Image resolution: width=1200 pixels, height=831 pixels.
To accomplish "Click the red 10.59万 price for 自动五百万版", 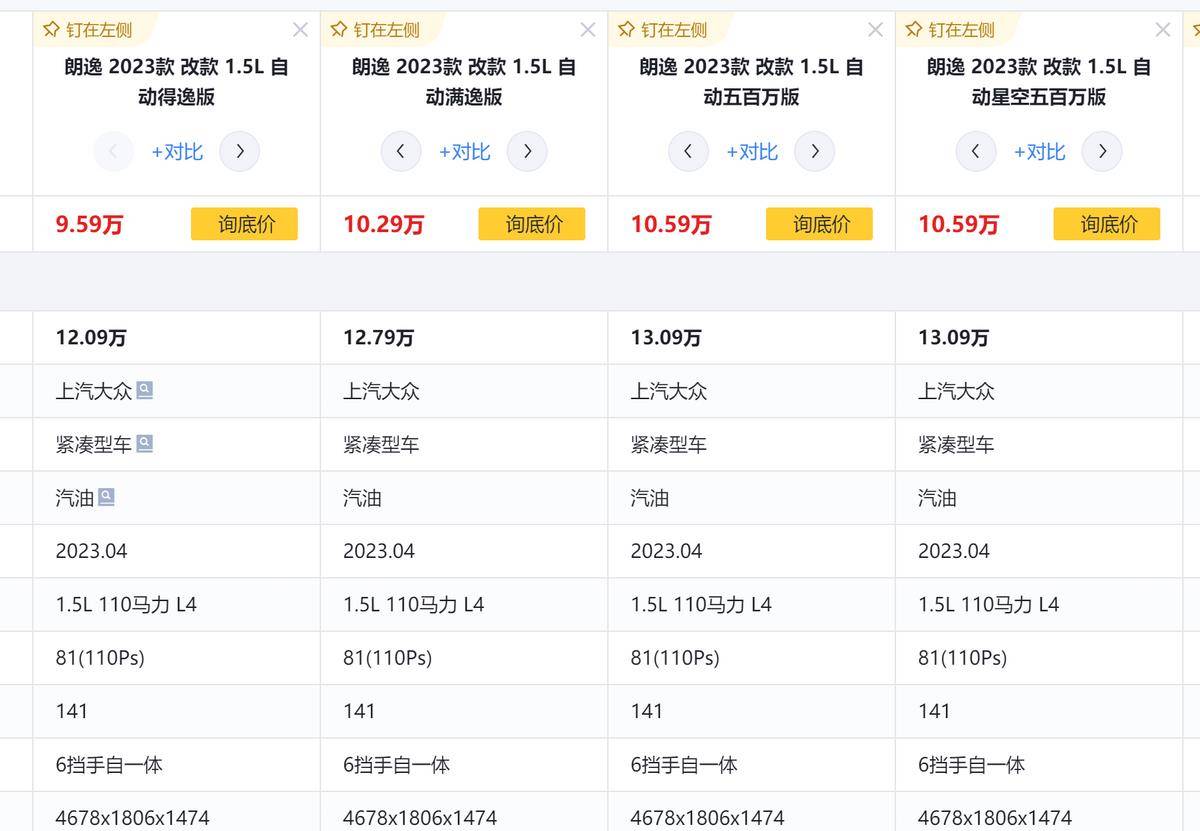I will pyautogui.click(x=671, y=225).
